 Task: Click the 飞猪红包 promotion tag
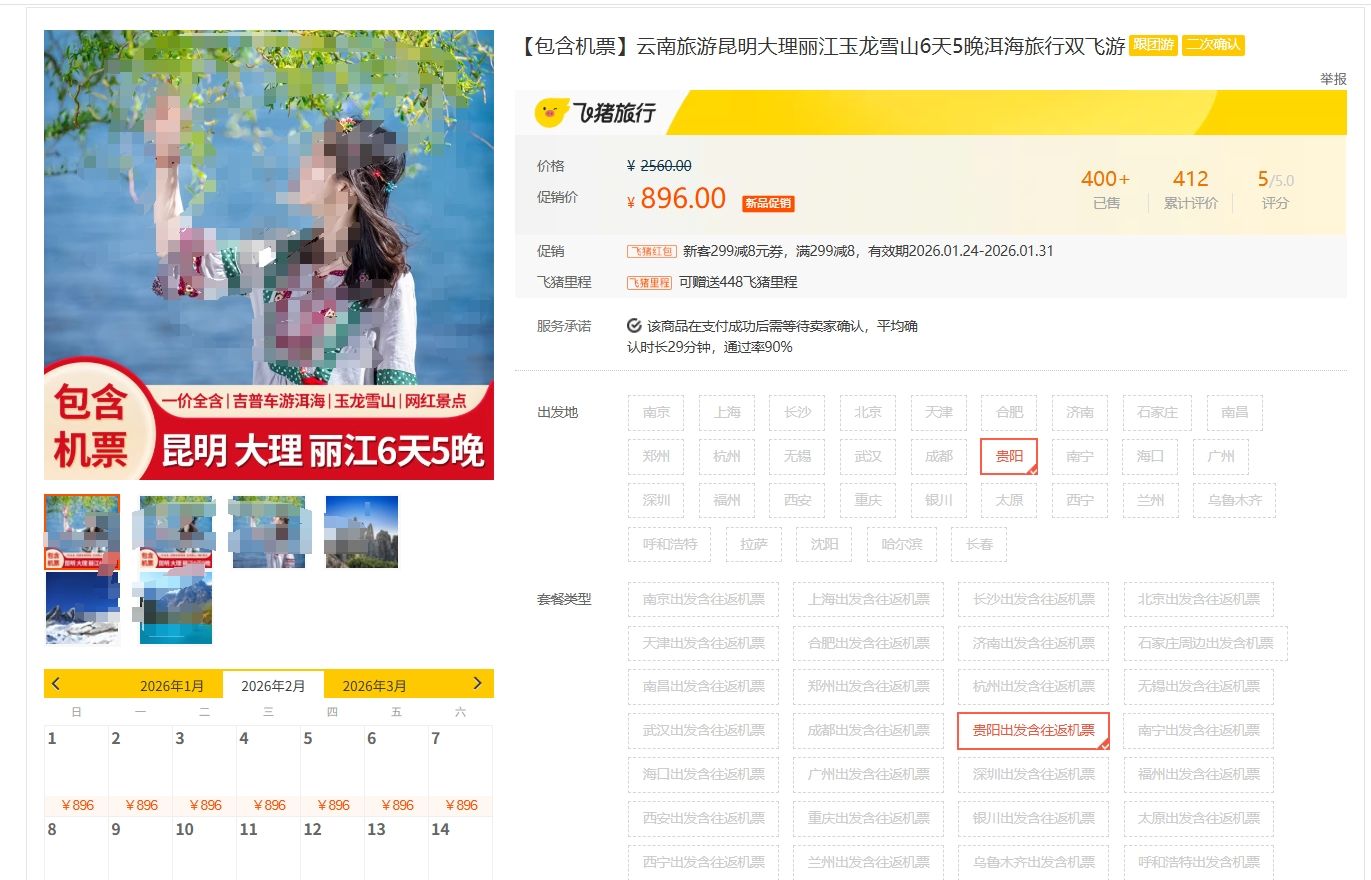click(x=651, y=252)
